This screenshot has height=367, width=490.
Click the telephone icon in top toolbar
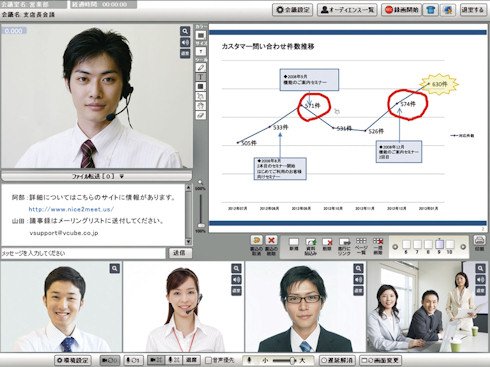coord(431,10)
